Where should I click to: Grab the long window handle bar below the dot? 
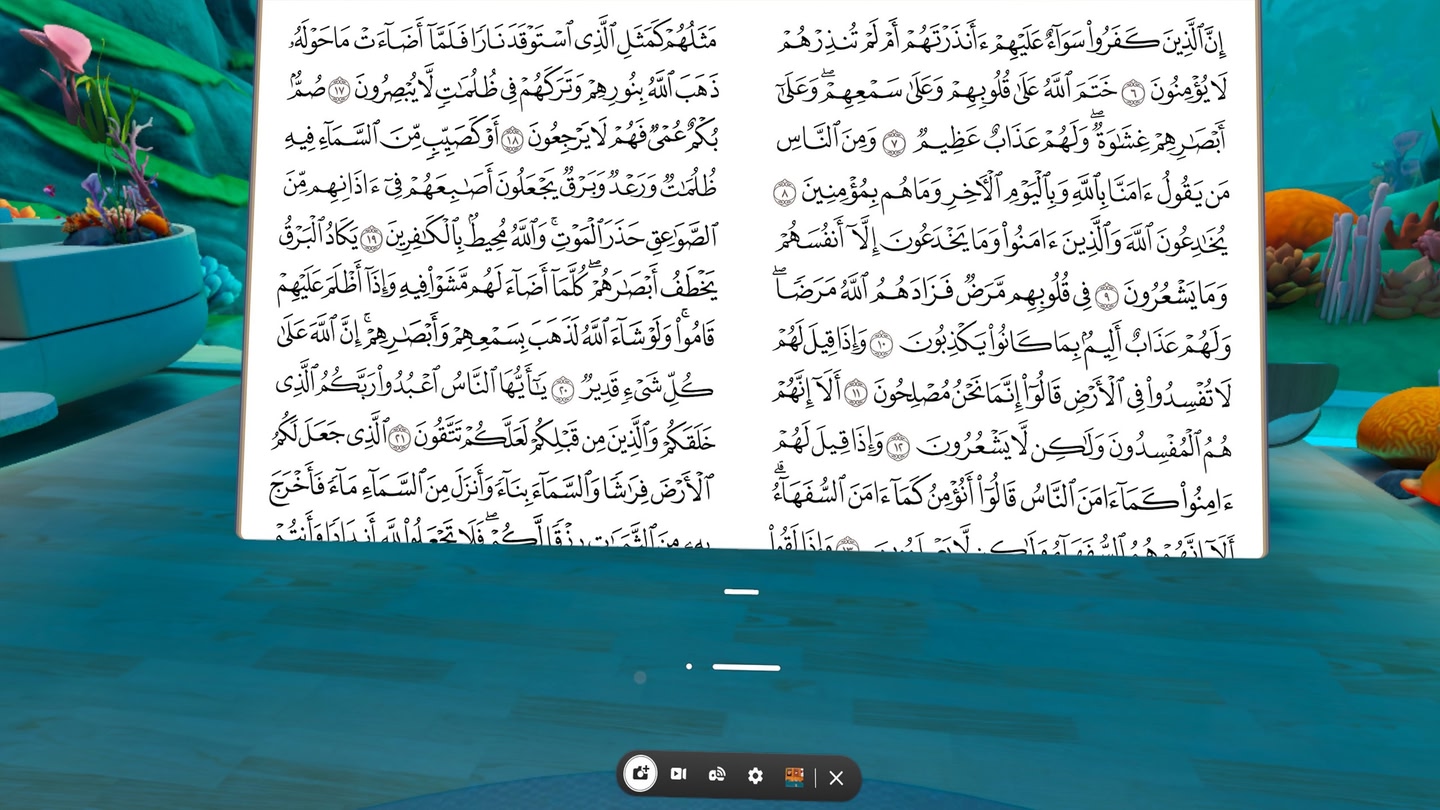tap(746, 667)
